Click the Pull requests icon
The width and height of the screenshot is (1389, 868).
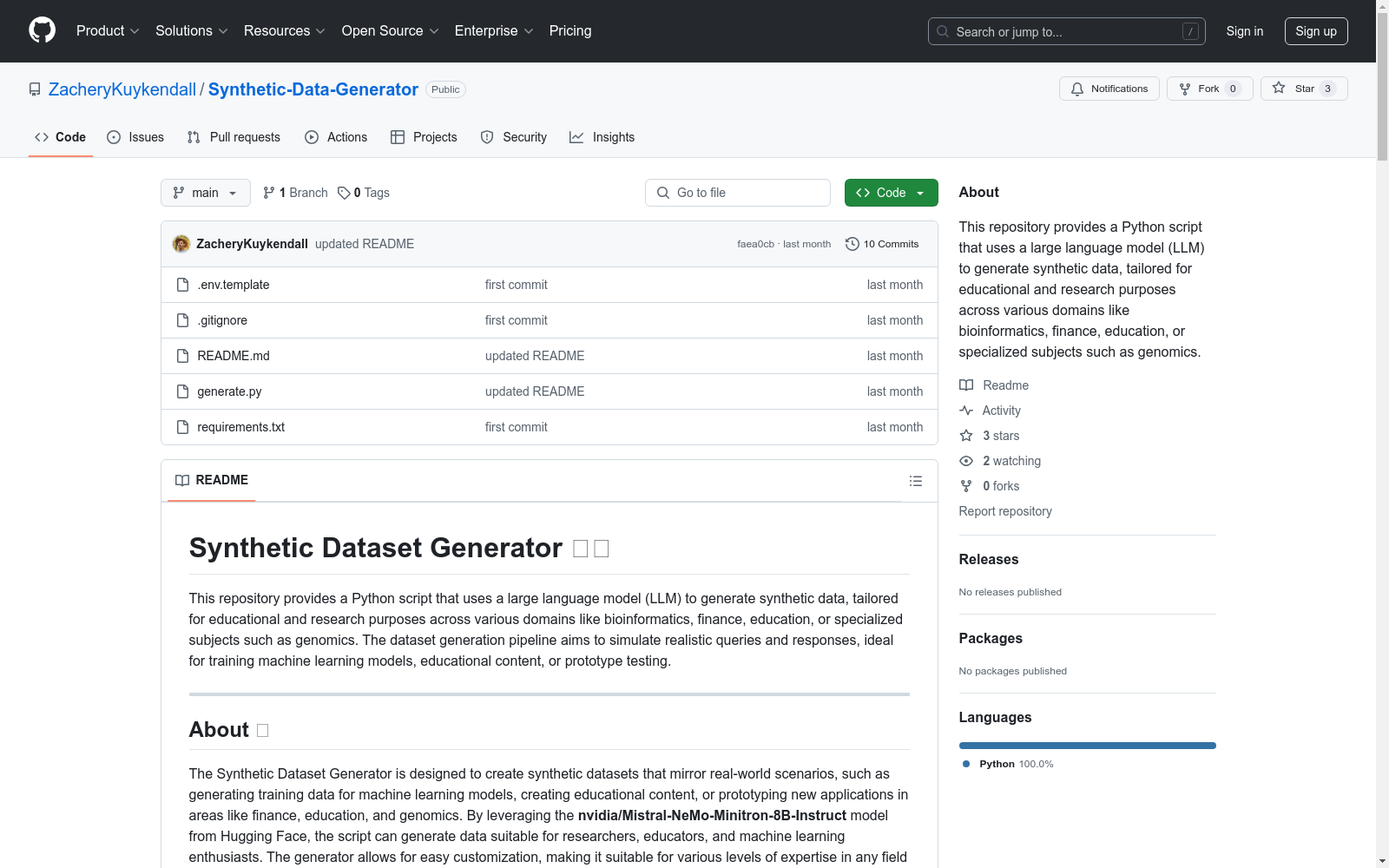pyautogui.click(x=194, y=137)
